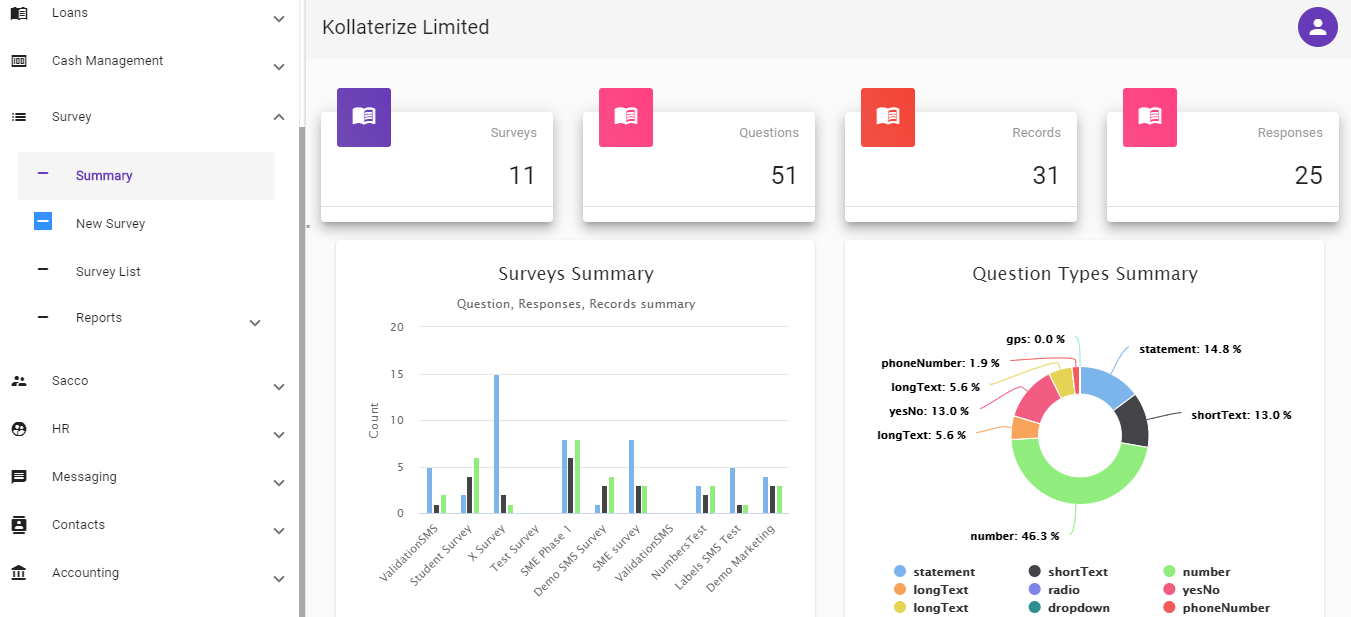Viewport: 1351px width, 617px height.
Task: Click the Surveys count 11
Action: click(522, 176)
